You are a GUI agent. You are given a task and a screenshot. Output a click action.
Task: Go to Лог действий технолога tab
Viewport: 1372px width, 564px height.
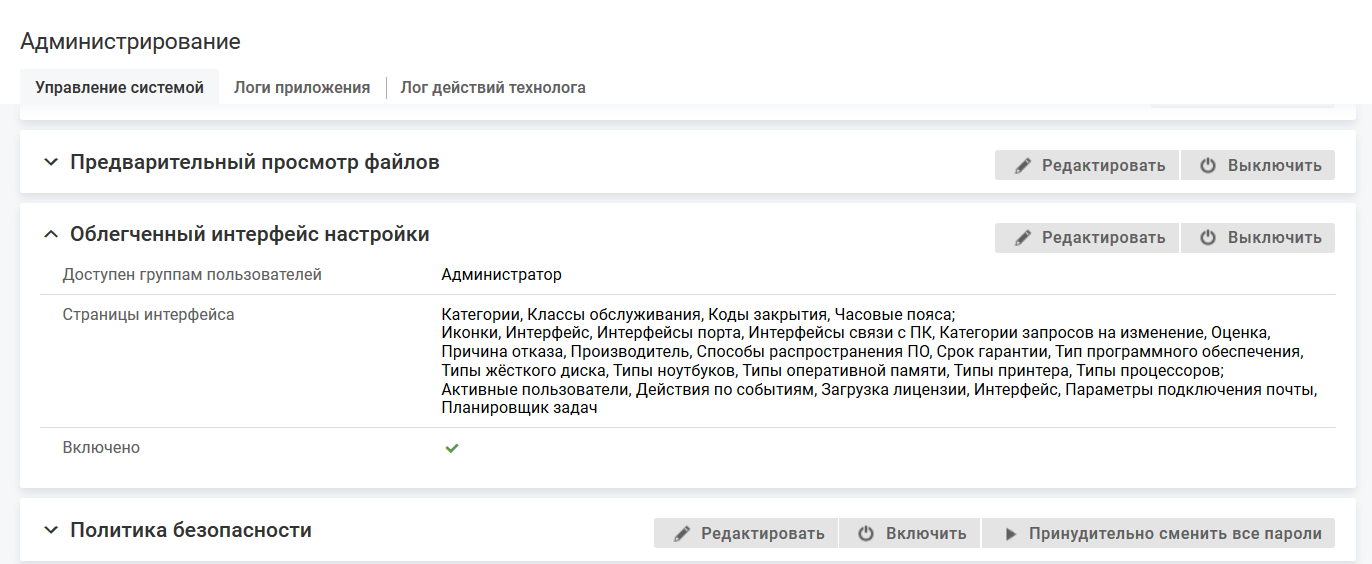[493, 88]
